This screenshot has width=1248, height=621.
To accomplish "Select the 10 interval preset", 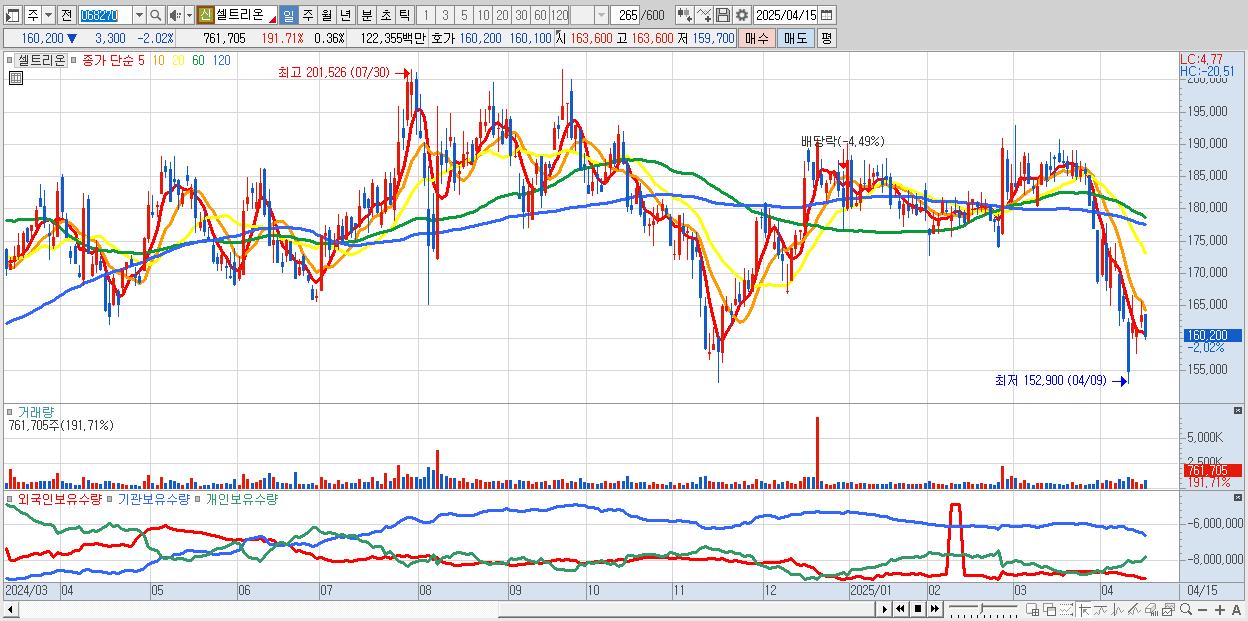I will [483, 15].
